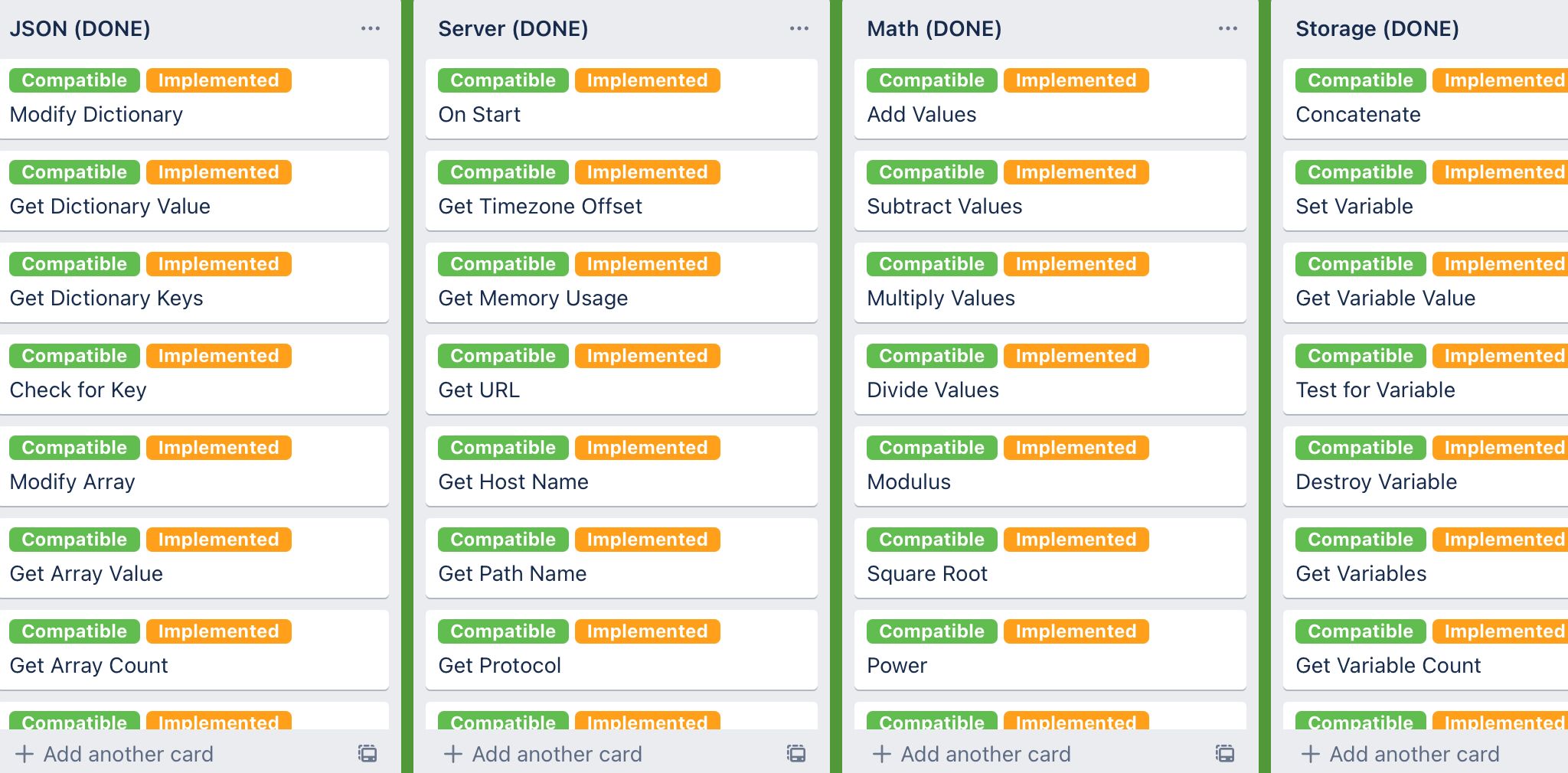Image resolution: width=1568 pixels, height=773 pixels.
Task: Create card from template in Math list
Action: [1225, 754]
